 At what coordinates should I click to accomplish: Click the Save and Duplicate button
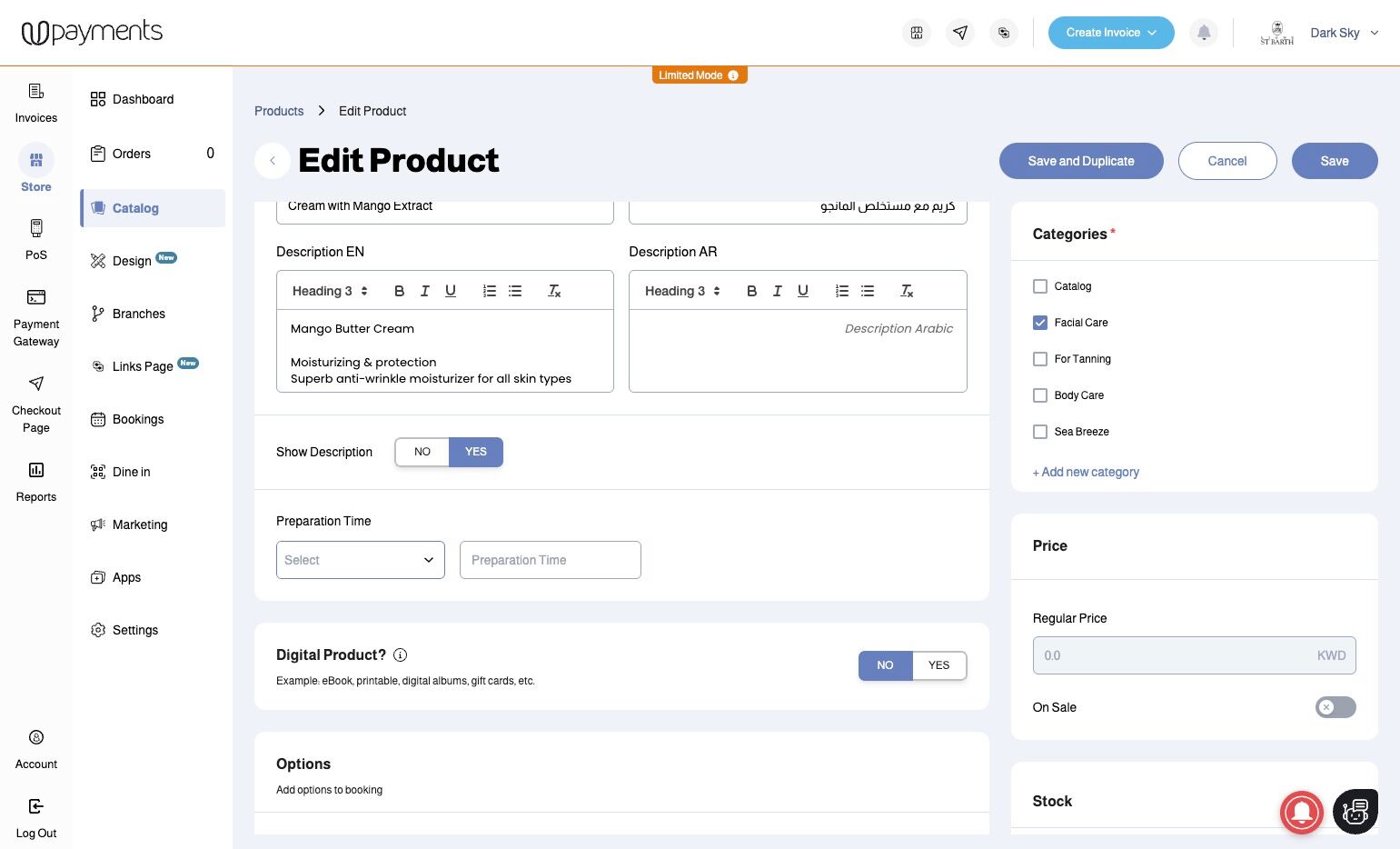[1080, 161]
